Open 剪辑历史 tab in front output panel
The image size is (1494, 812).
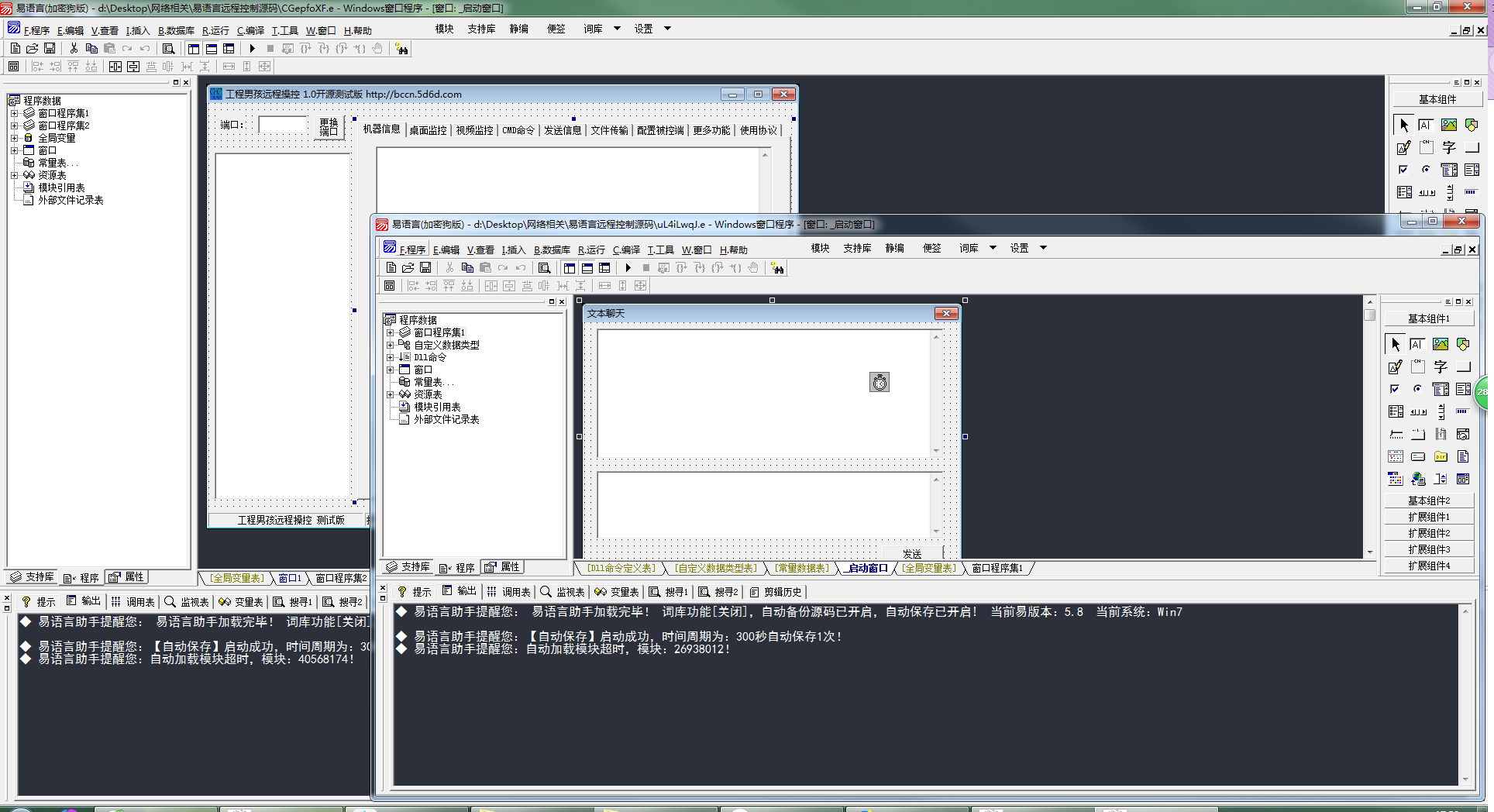(777, 592)
